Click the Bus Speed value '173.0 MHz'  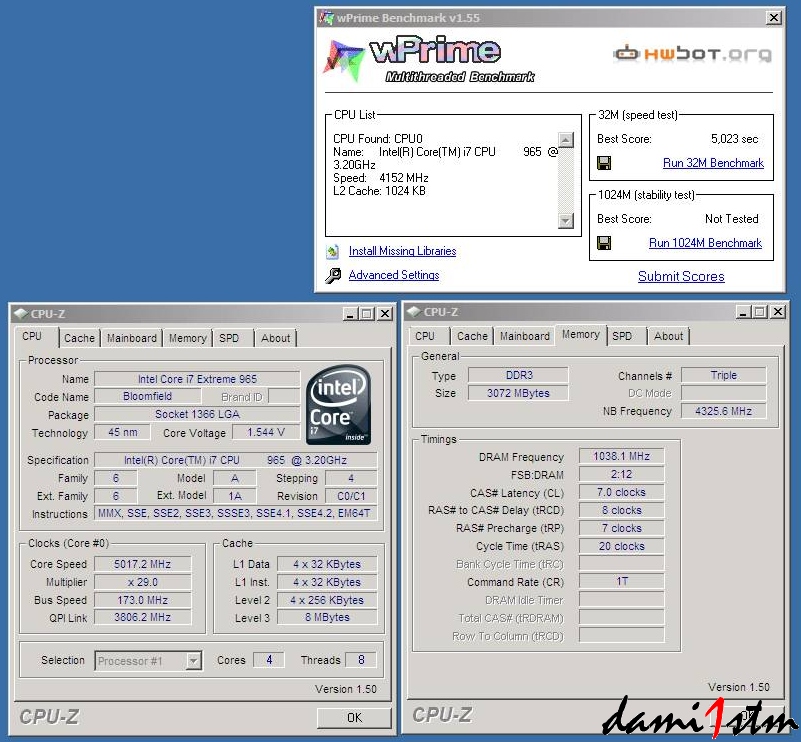(143, 600)
